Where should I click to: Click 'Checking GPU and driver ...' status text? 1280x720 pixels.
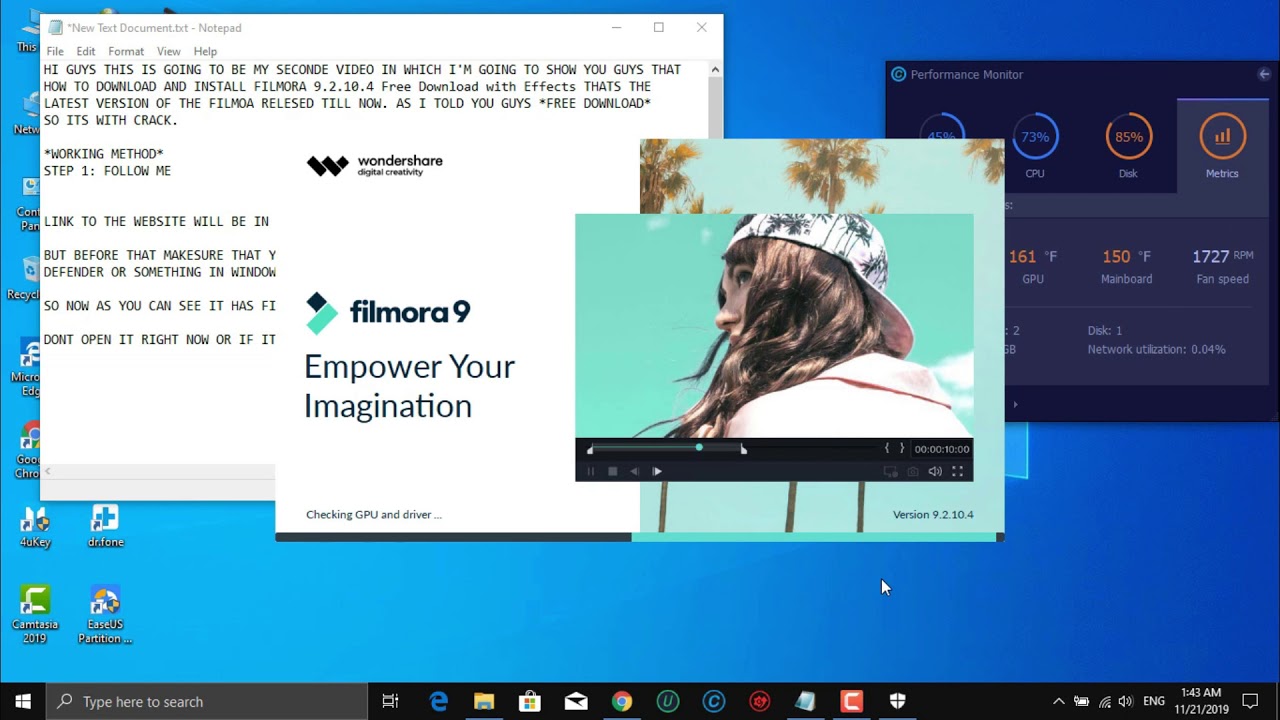(x=373, y=514)
